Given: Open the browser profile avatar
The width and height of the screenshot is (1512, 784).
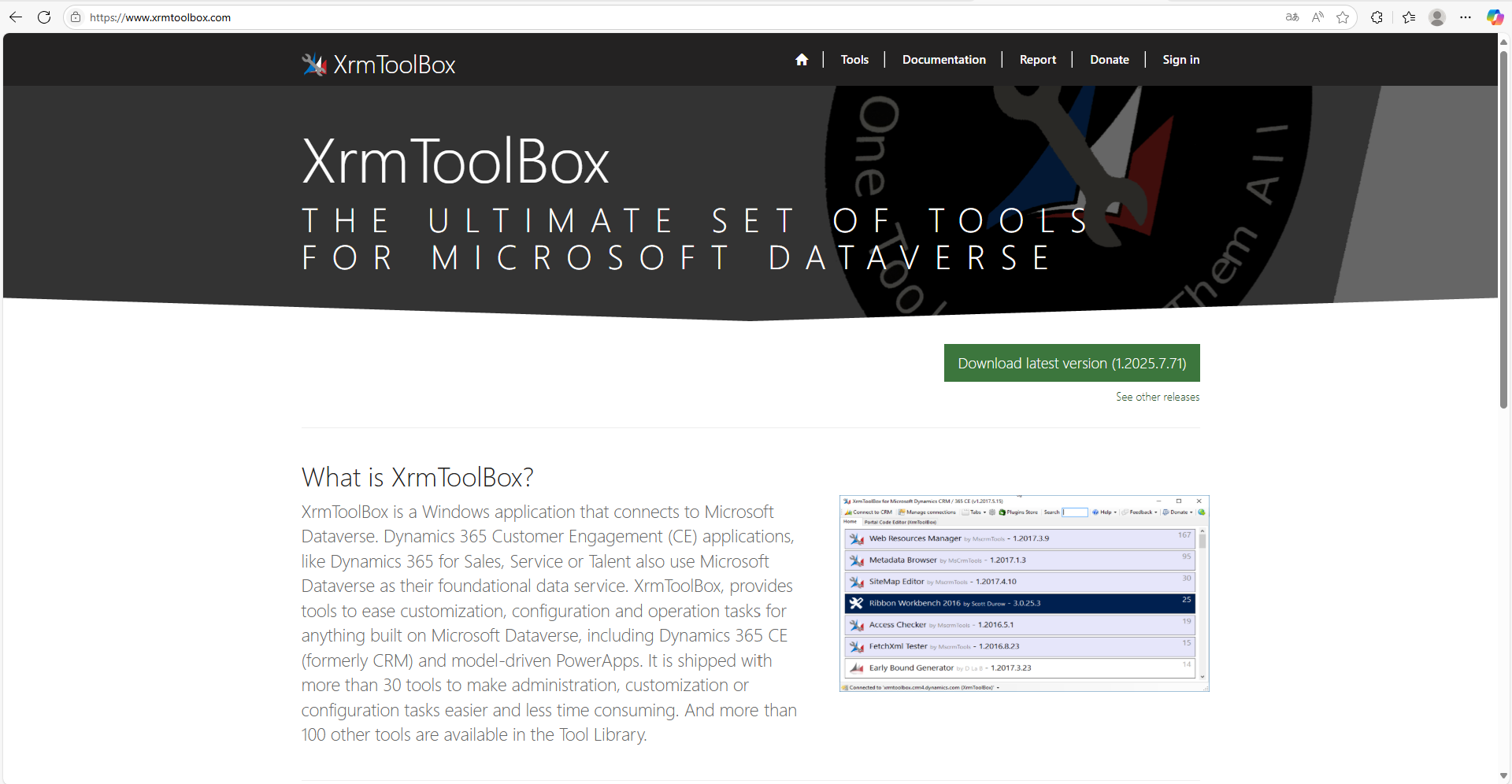Looking at the screenshot, I should point(1437,17).
